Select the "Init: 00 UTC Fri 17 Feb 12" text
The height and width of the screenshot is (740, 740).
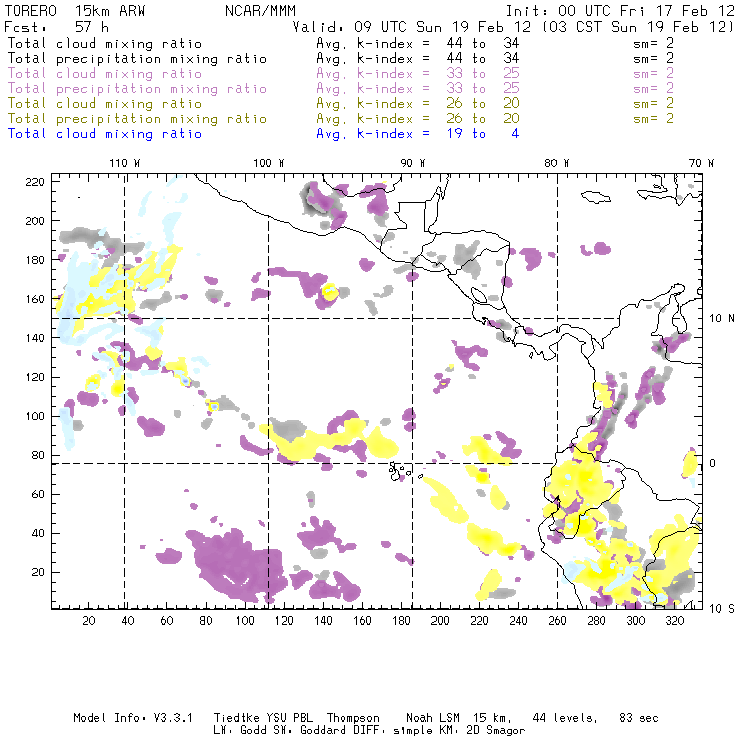(x=620, y=11)
